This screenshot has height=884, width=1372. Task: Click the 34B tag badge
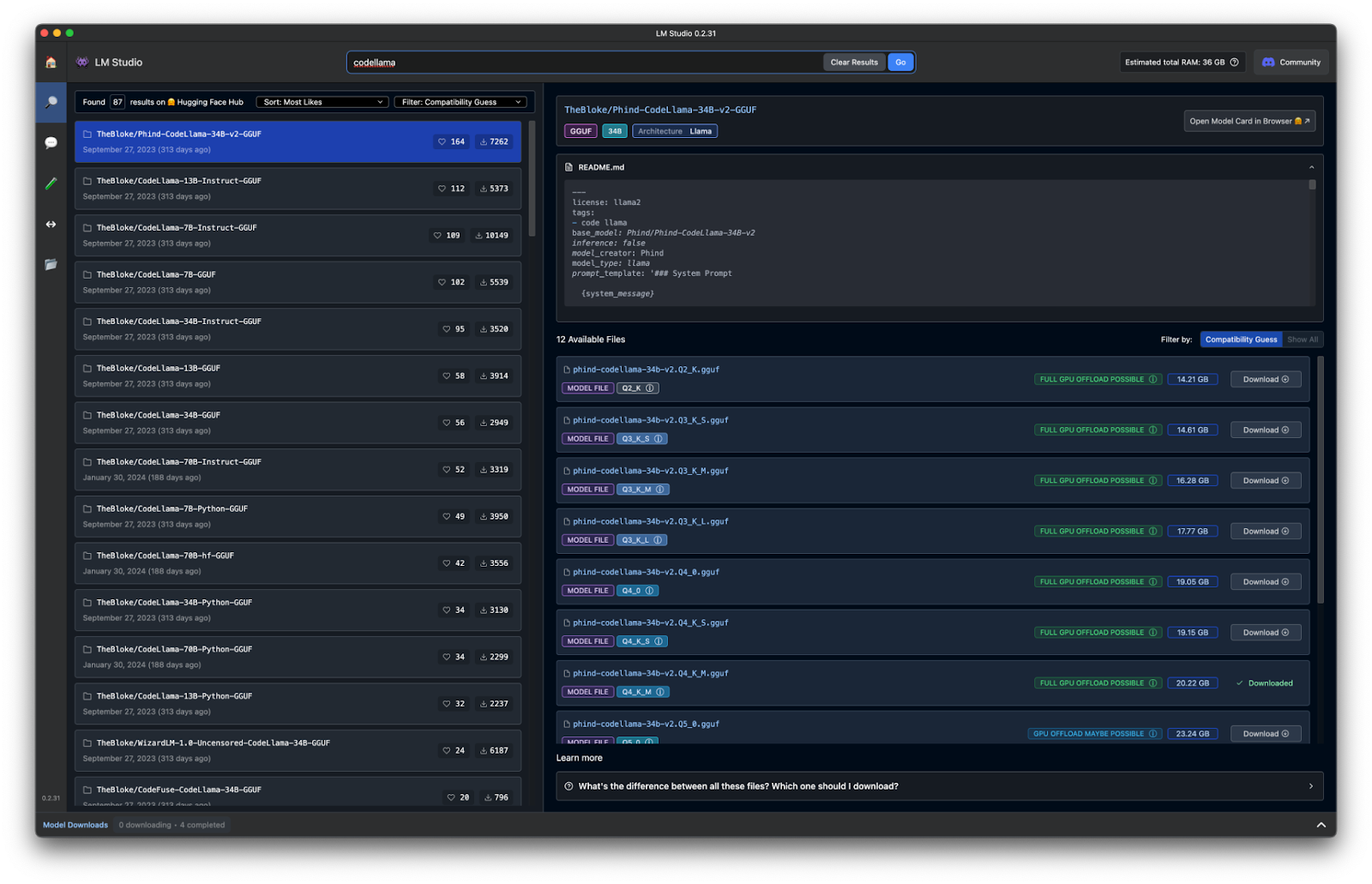coord(615,131)
